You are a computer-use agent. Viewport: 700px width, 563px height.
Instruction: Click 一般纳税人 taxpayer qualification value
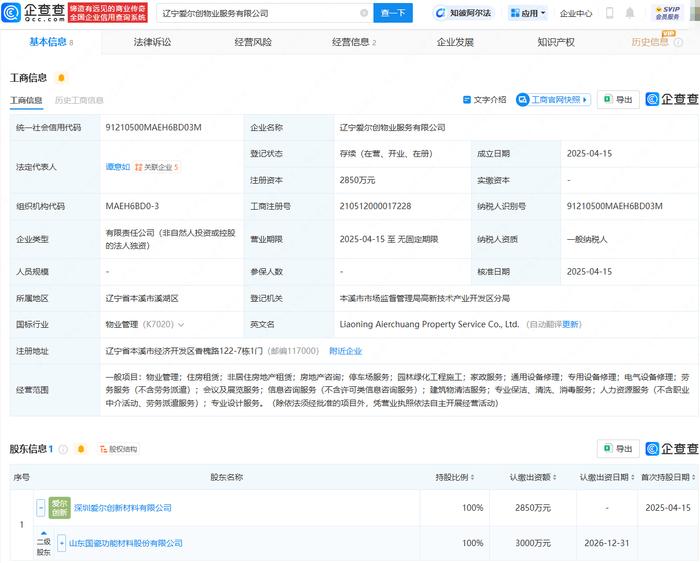click(x=587, y=239)
